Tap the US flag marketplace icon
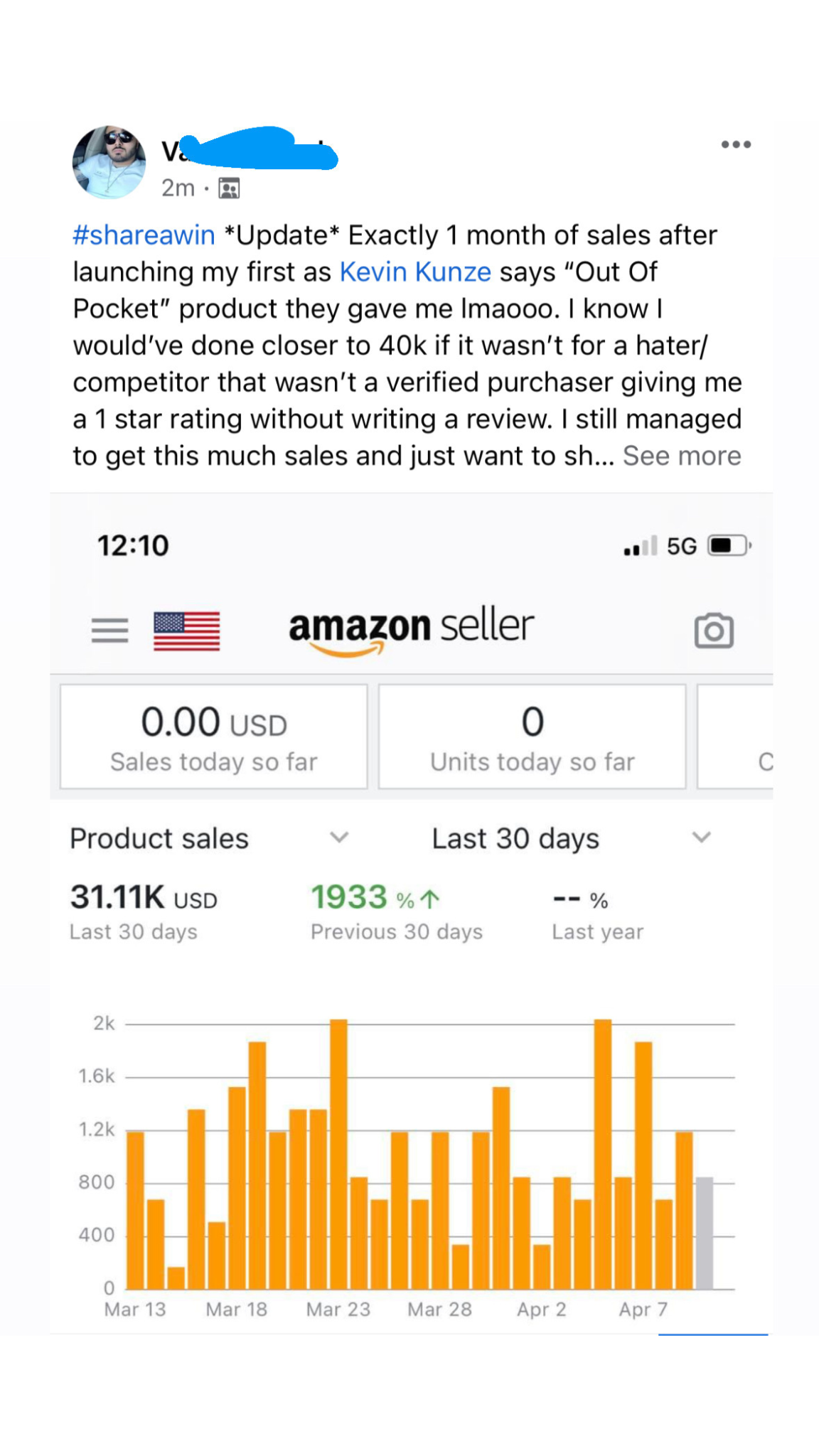Screen dimensions: 819x1456 click(x=186, y=631)
